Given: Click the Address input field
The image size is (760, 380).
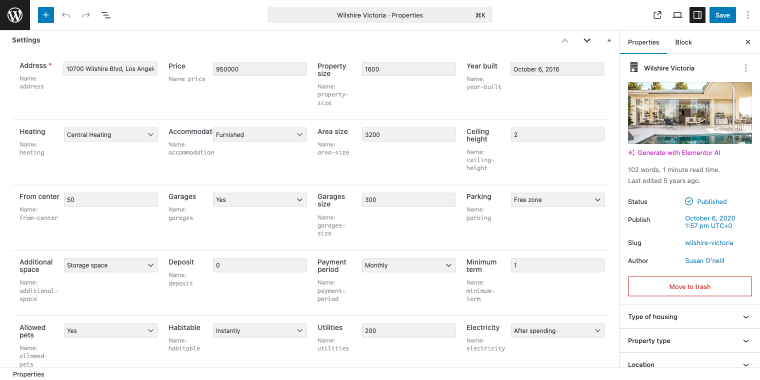Looking at the screenshot, I should pos(111,69).
